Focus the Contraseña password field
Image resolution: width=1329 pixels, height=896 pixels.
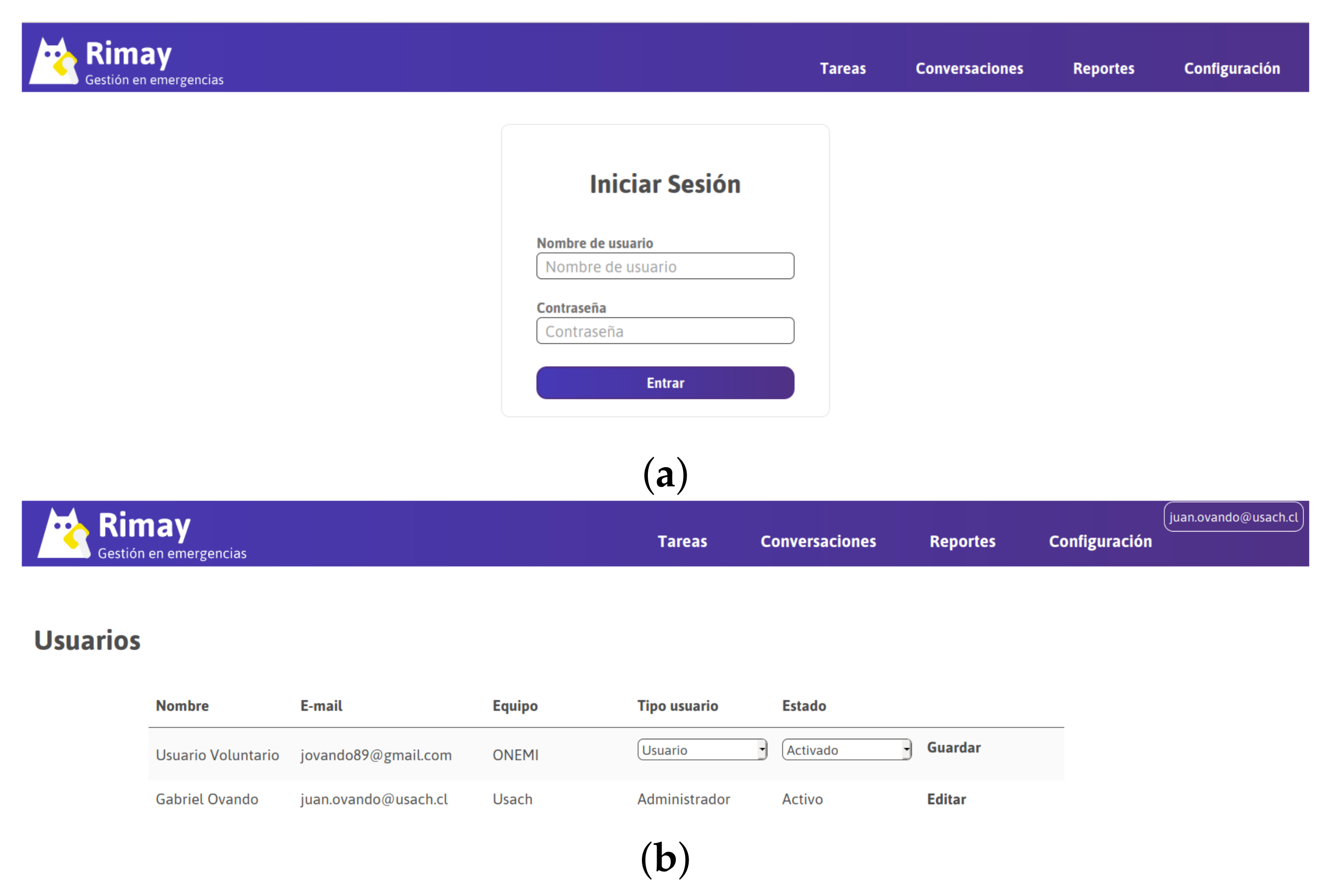point(665,331)
